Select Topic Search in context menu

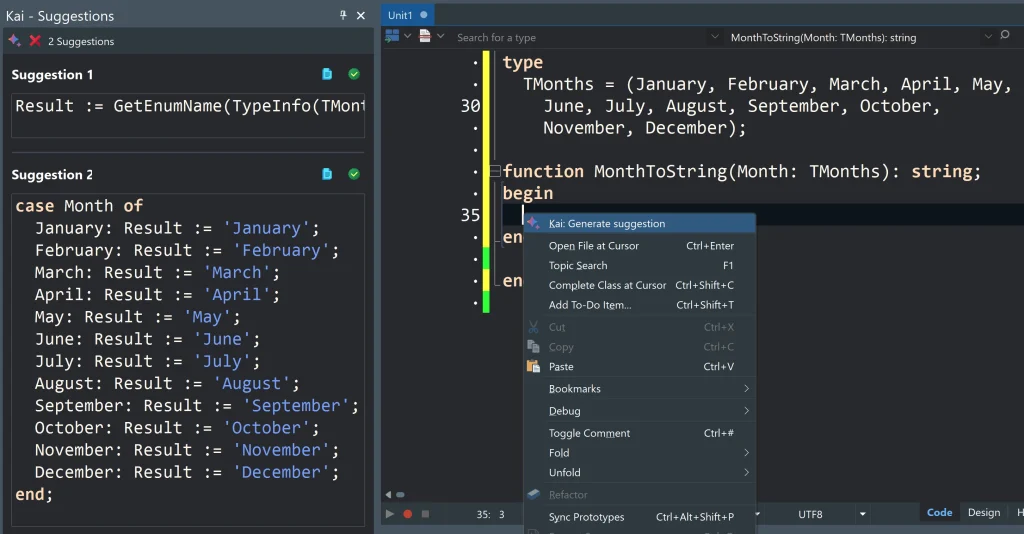[639, 266]
